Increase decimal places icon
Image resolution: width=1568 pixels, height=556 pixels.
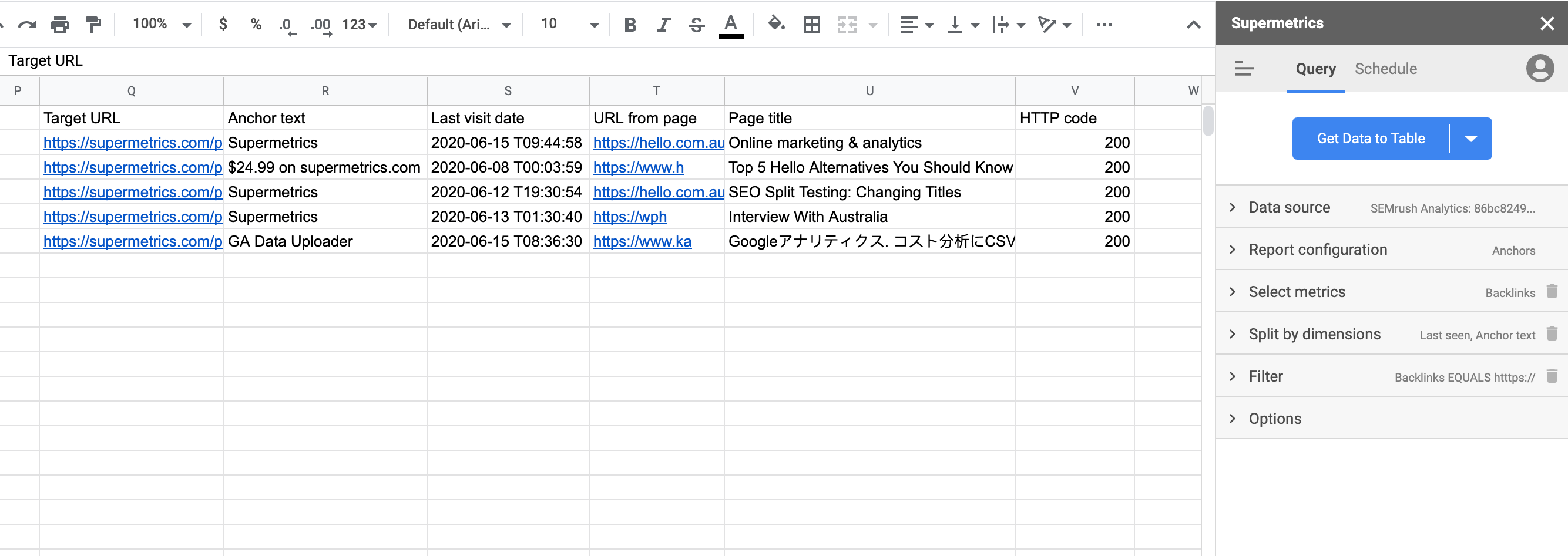pyautogui.click(x=321, y=26)
